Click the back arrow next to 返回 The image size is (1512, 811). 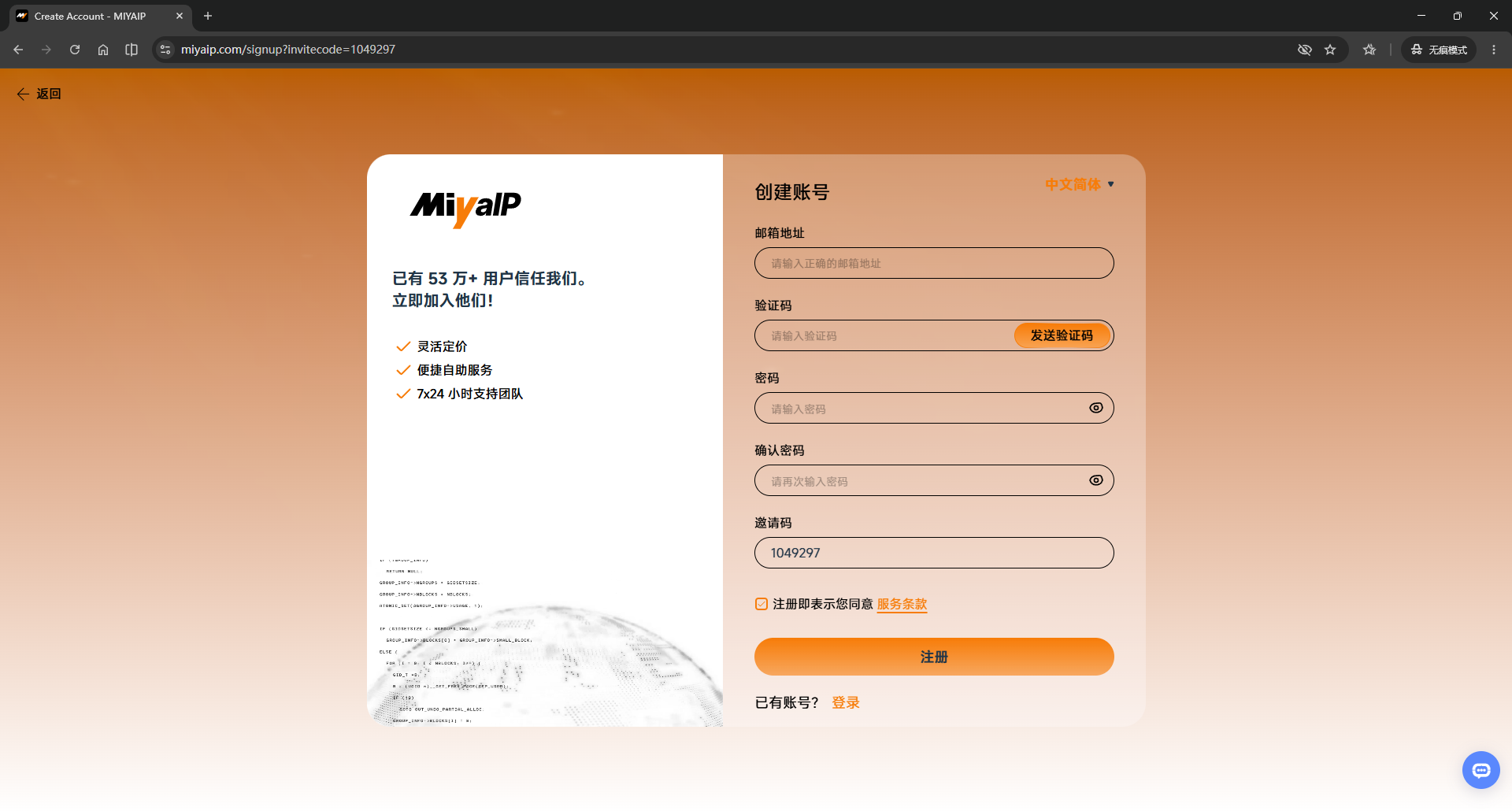click(23, 94)
